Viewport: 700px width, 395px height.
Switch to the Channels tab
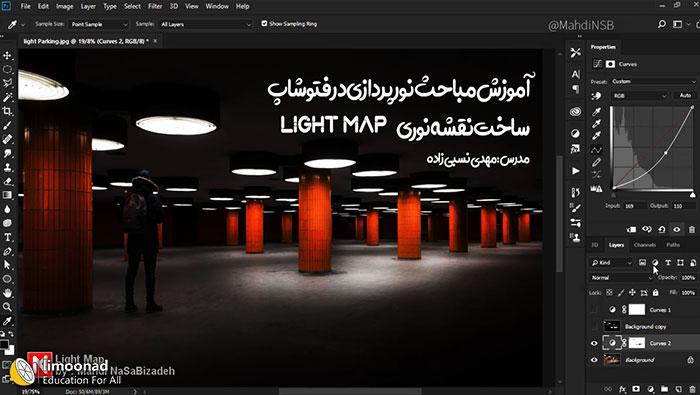[645, 245]
